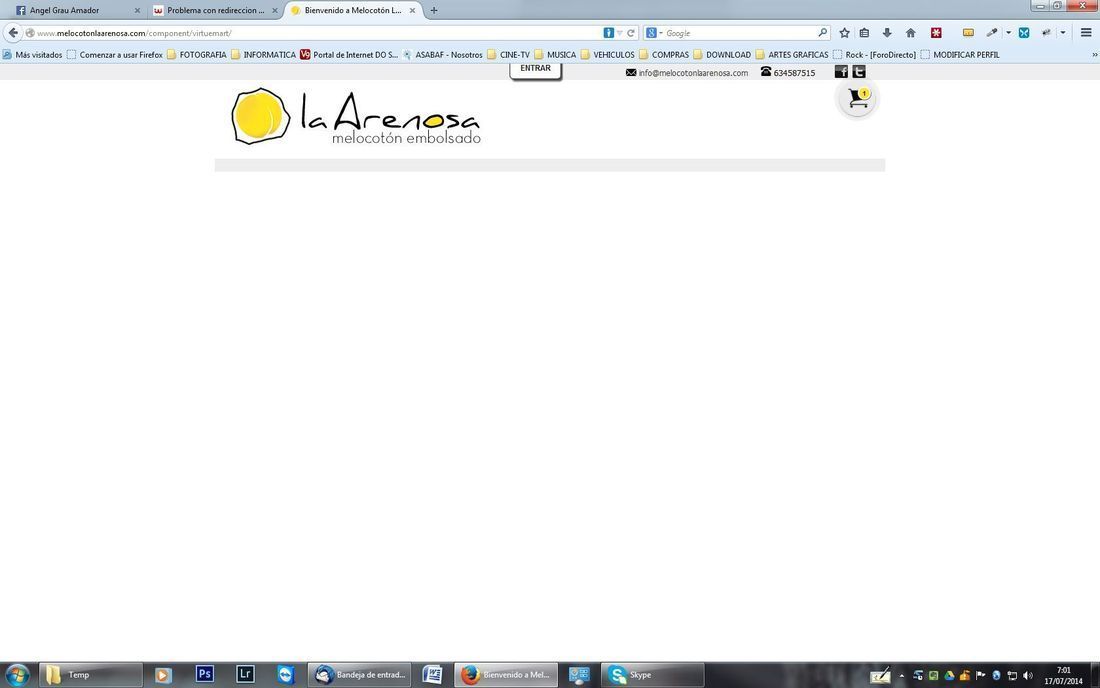1100x688 pixels.
Task: Close the Problema con redireccion tab
Action: coord(275,11)
